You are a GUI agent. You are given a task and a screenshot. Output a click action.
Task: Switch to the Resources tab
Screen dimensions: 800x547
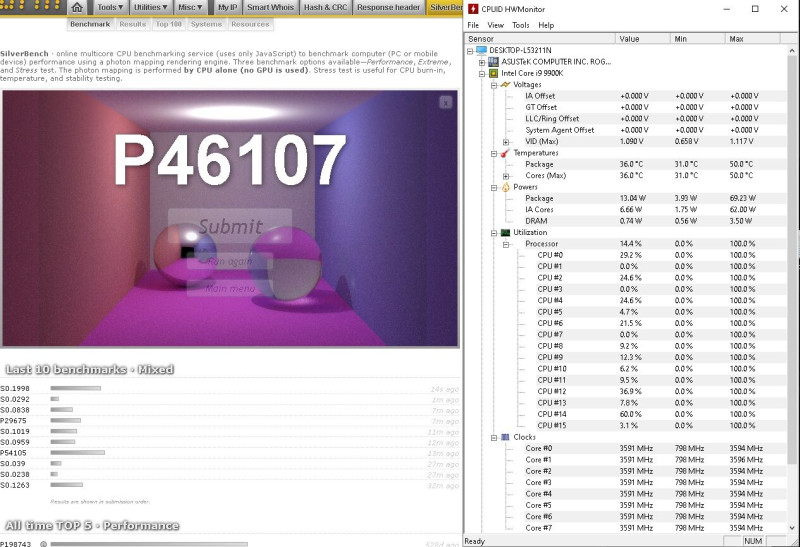pyautogui.click(x=250, y=24)
